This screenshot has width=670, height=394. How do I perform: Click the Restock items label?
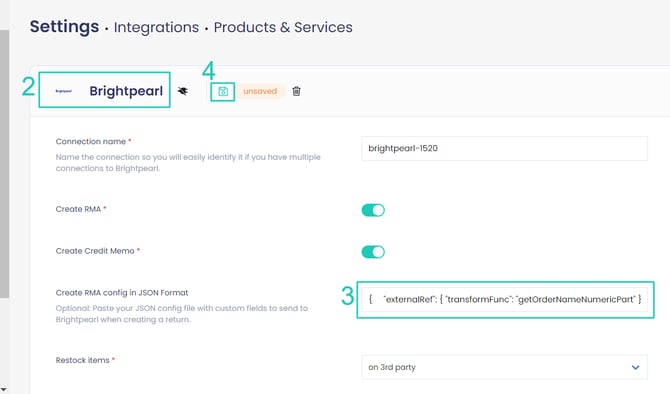tap(82, 360)
